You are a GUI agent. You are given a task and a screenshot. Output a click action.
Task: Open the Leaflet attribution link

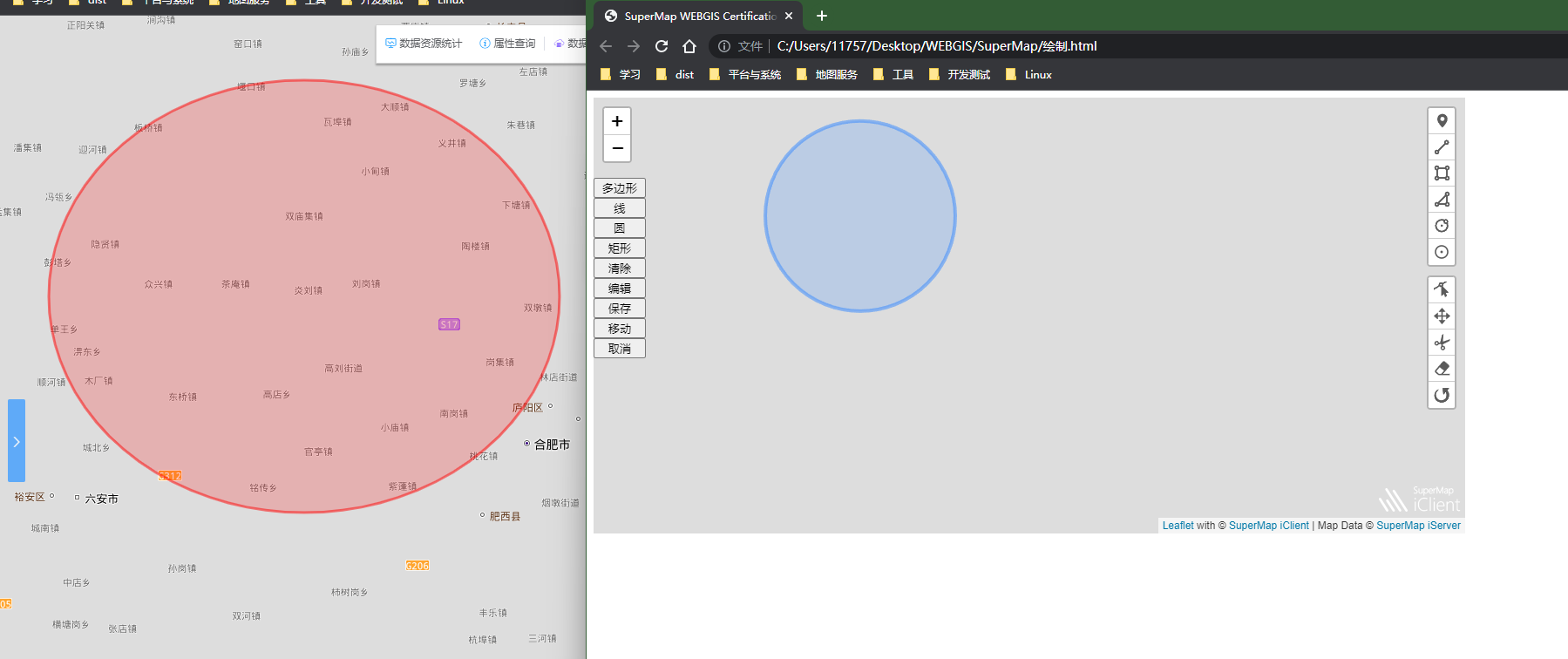click(x=1178, y=526)
